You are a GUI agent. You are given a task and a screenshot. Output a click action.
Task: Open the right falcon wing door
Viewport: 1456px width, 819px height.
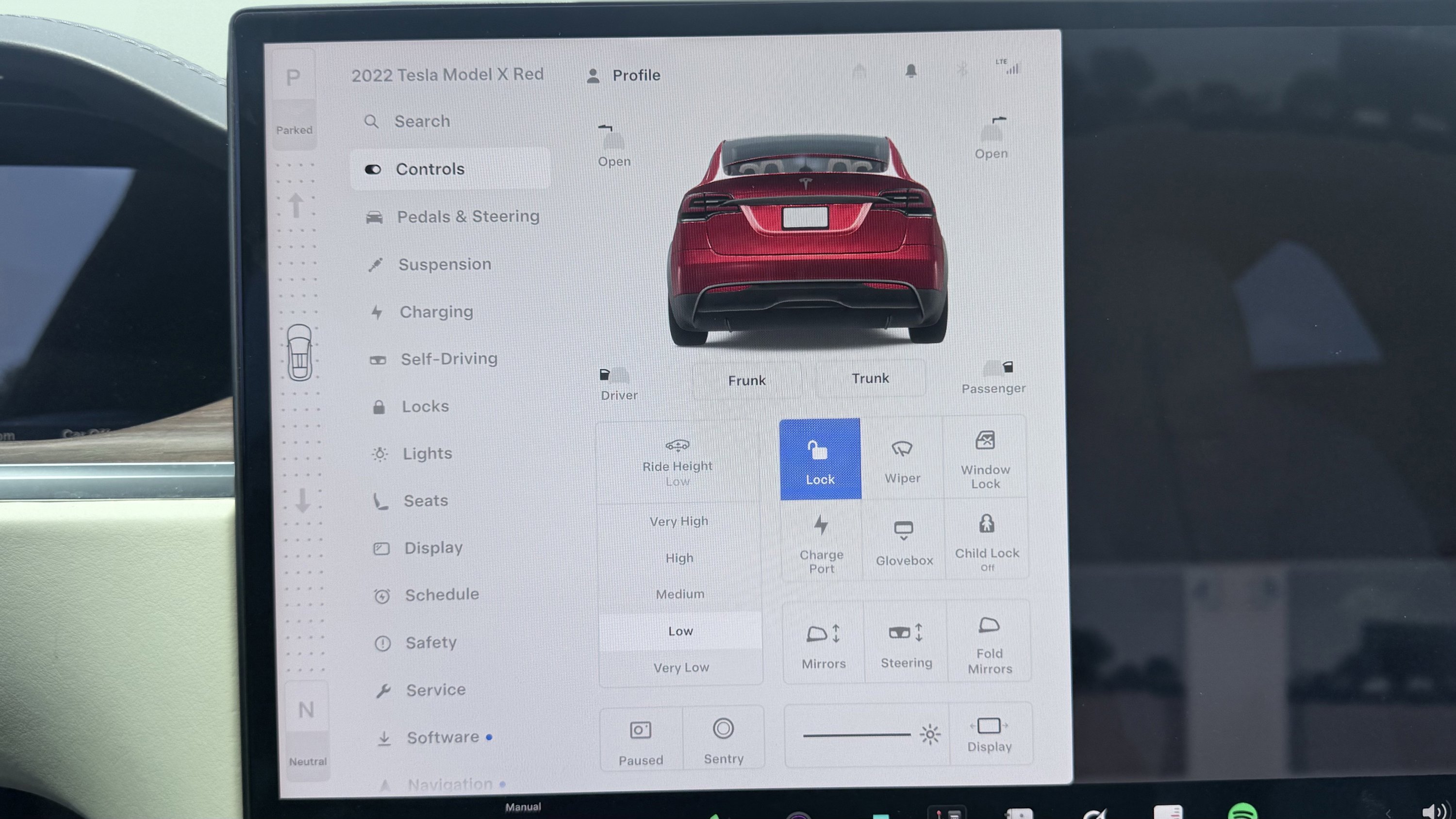click(x=992, y=138)
